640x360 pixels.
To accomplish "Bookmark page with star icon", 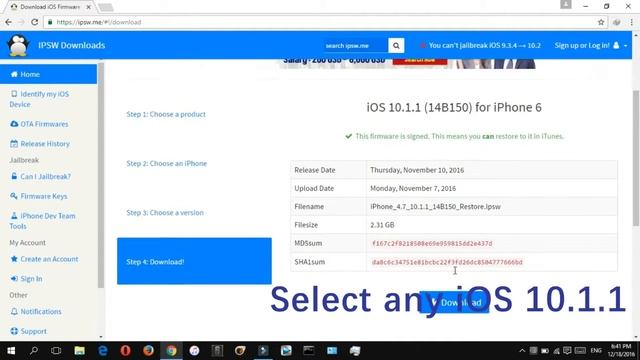I will [x=601, y=22].
